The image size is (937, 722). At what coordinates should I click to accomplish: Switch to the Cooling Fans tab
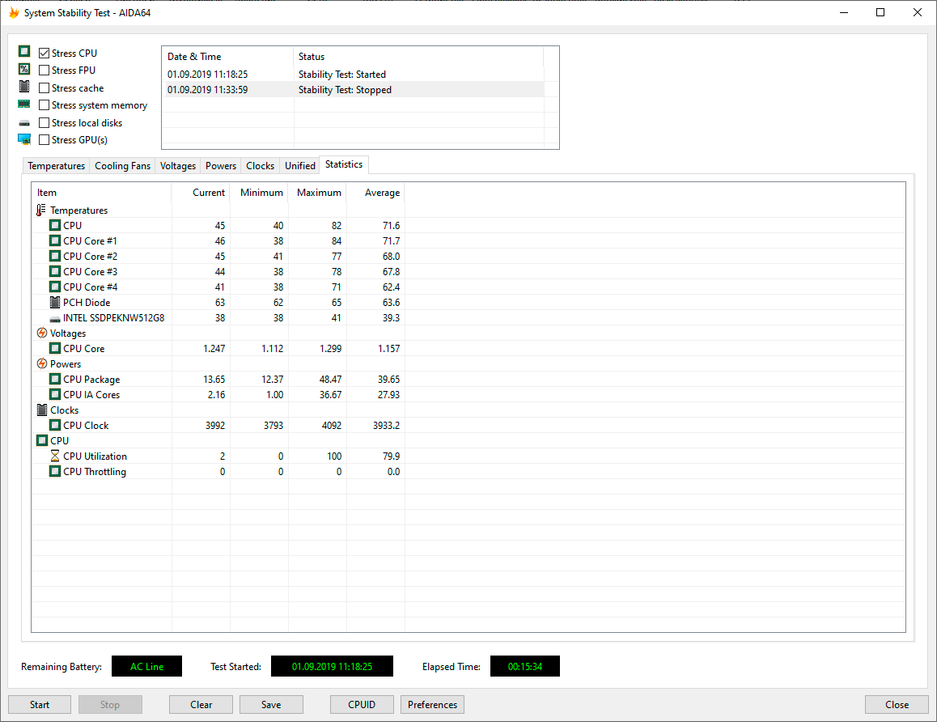(x=123, y=166)
